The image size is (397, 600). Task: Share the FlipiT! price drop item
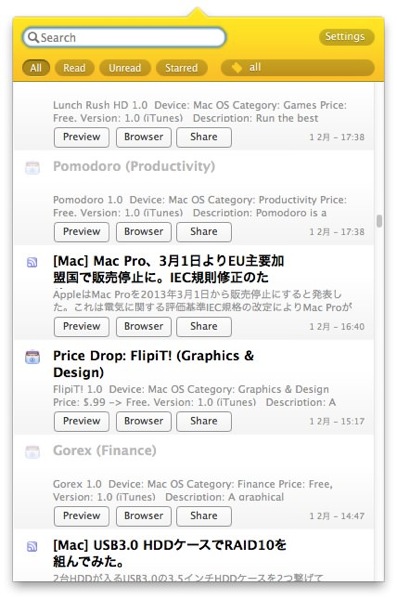tap(204, 421)
